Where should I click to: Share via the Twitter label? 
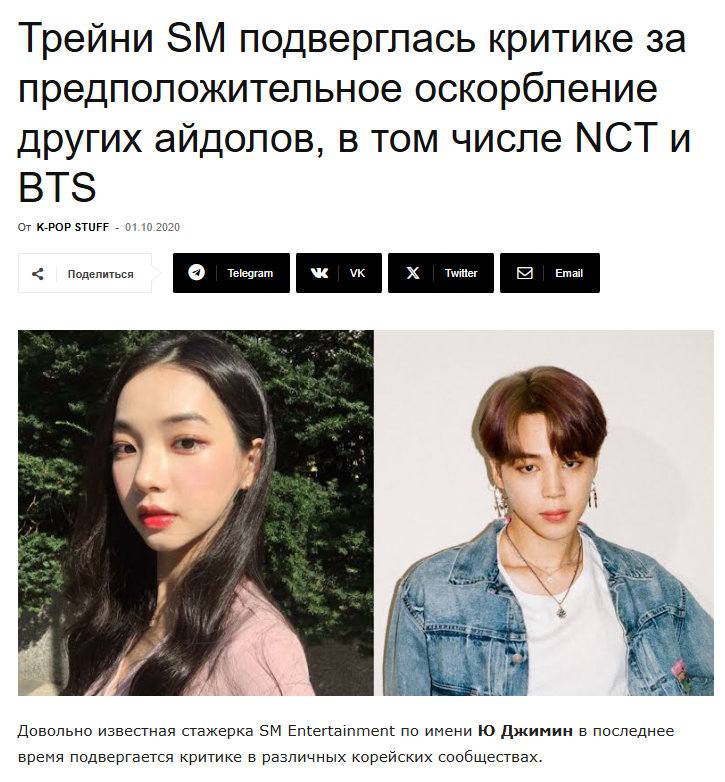coord(461,273)
